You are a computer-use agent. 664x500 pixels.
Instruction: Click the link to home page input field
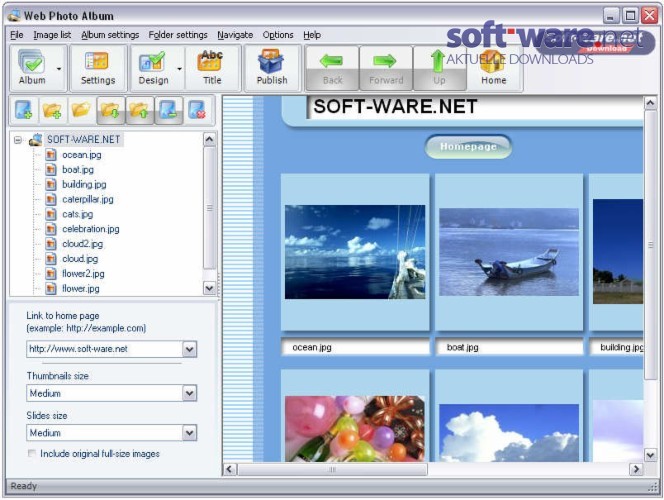click(105, 349)
